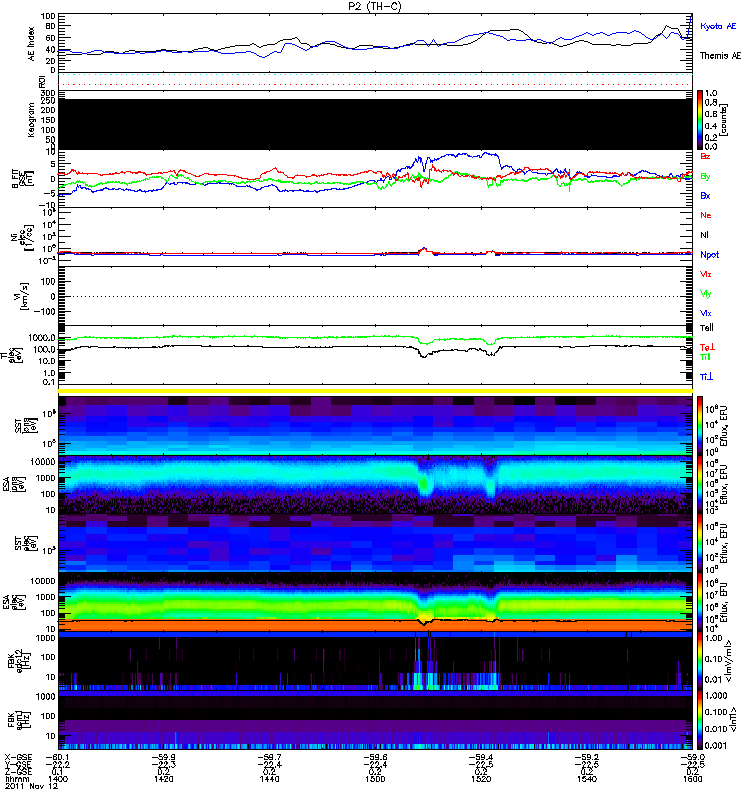
Task: Click the 1520 time tick label
Action: pos(481,779)
